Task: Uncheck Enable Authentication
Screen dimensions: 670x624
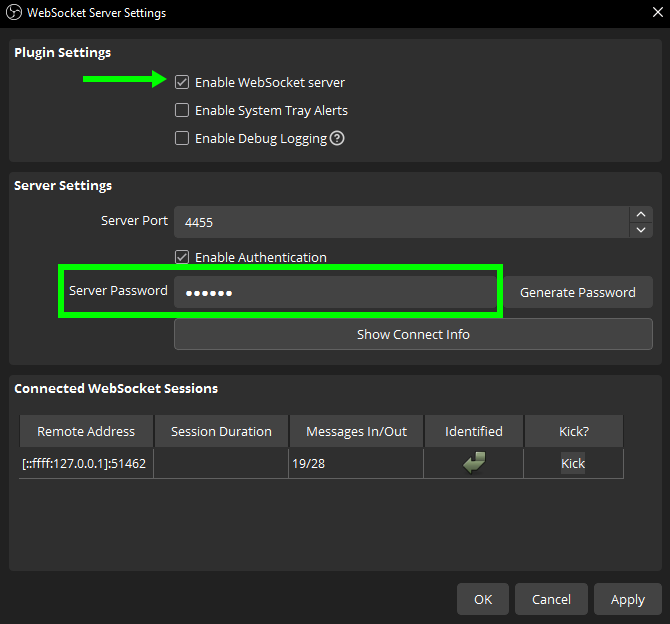Action: [x=182, y=257]
